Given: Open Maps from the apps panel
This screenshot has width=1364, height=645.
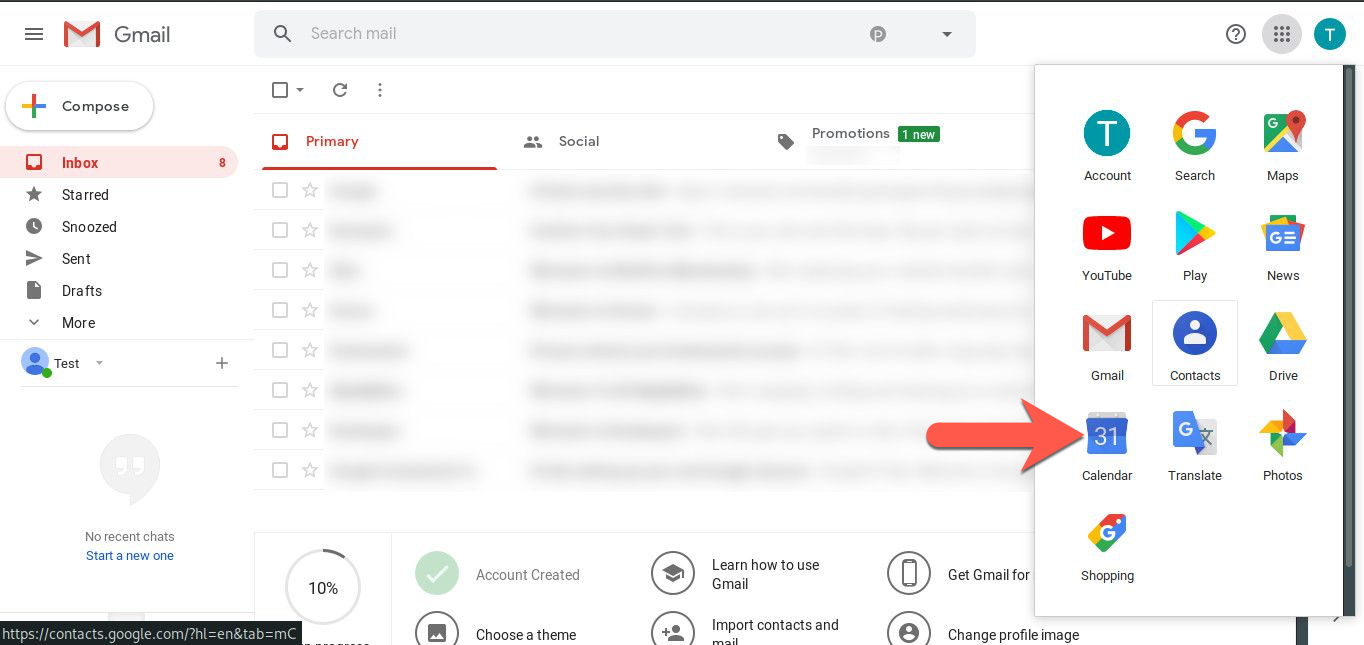Looking at the screenshot, I should [x=1283, y=146].
